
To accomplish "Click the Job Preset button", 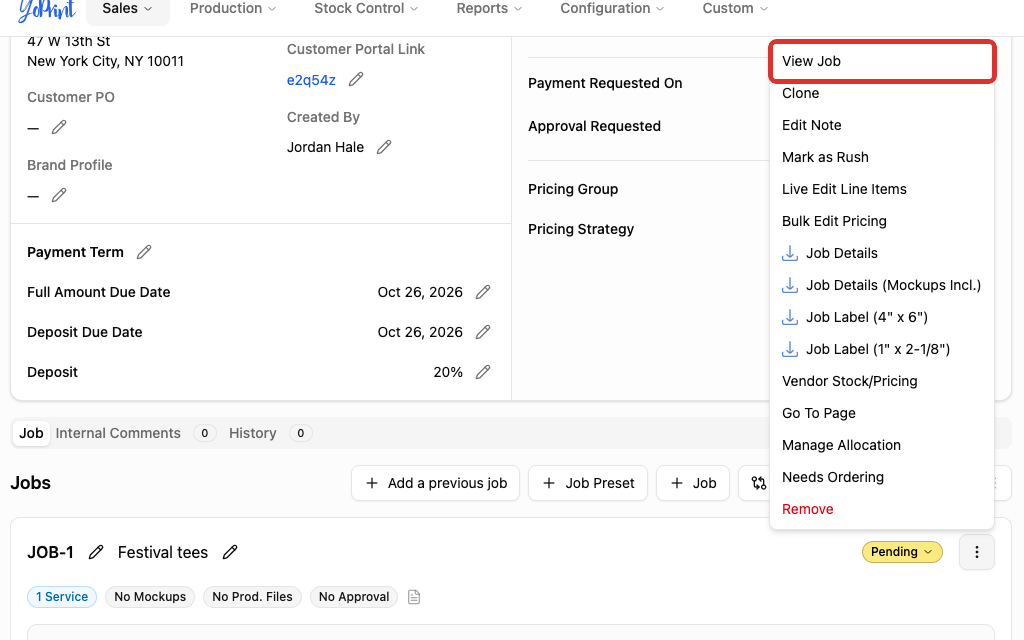I will [588, 483].
